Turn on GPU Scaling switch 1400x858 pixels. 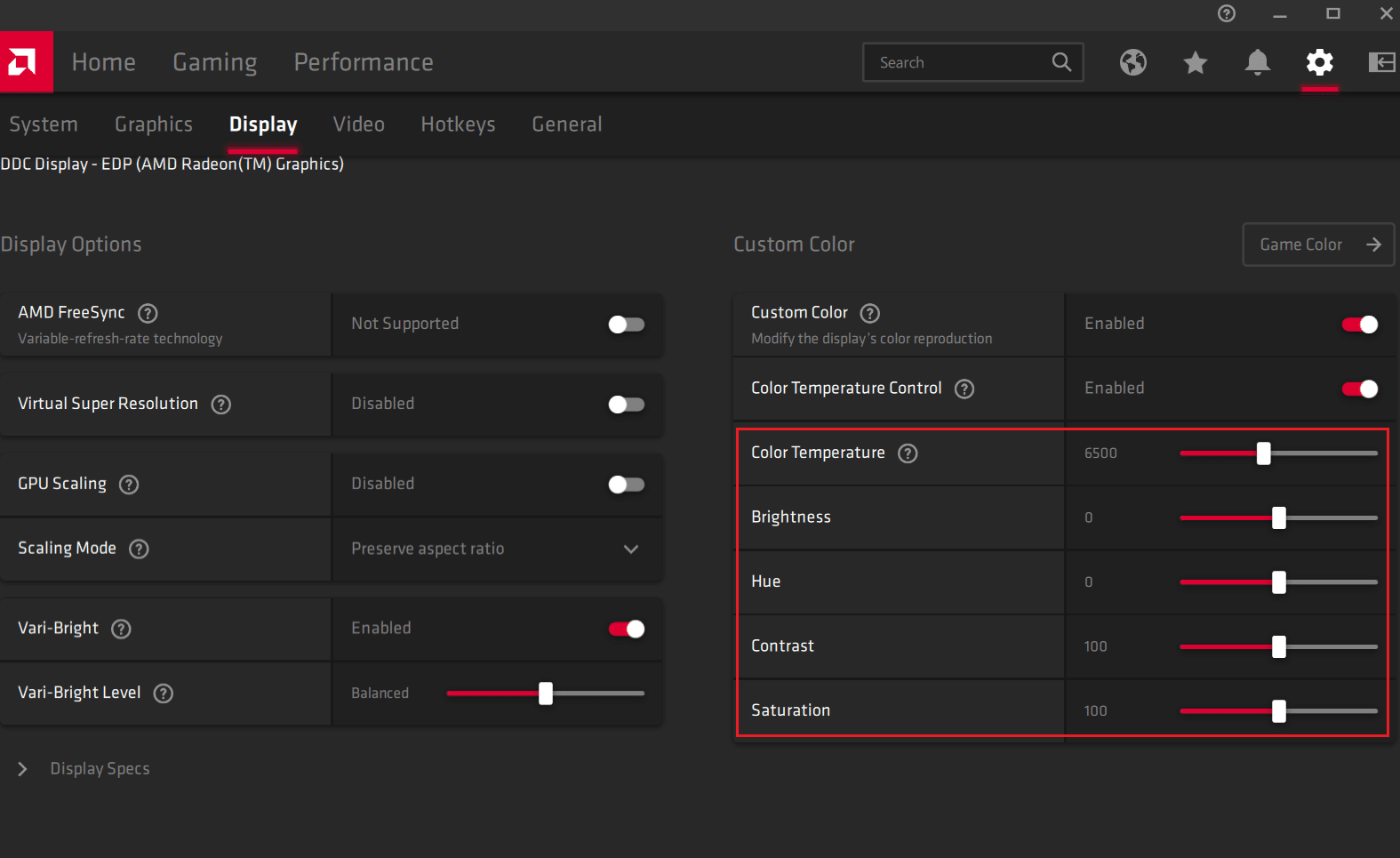[626, 485]
